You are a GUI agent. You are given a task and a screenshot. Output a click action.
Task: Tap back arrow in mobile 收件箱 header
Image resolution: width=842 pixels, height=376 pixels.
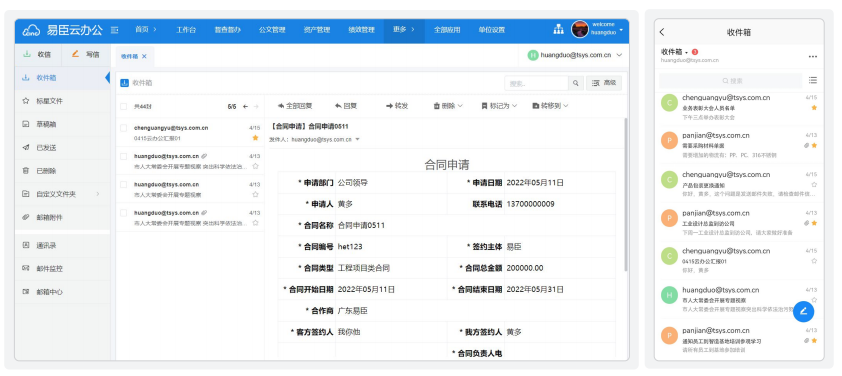click(x=662, y=32)
